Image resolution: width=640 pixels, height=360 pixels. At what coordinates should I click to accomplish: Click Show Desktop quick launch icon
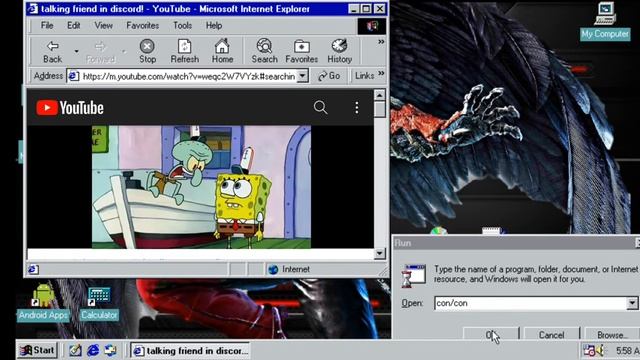pos(75,350)
